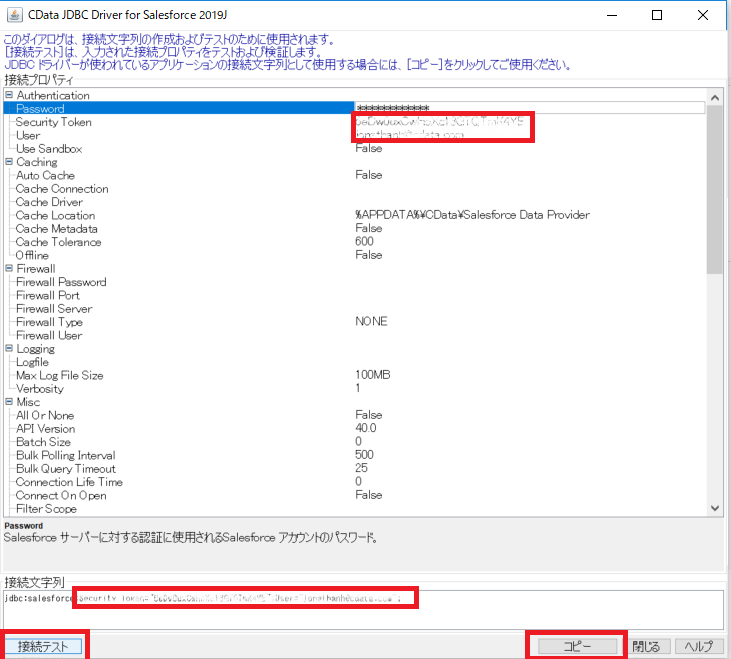The image size is (731, 659).
Task: Select the Max Log File Size property
Action: [x=60, y=376]
